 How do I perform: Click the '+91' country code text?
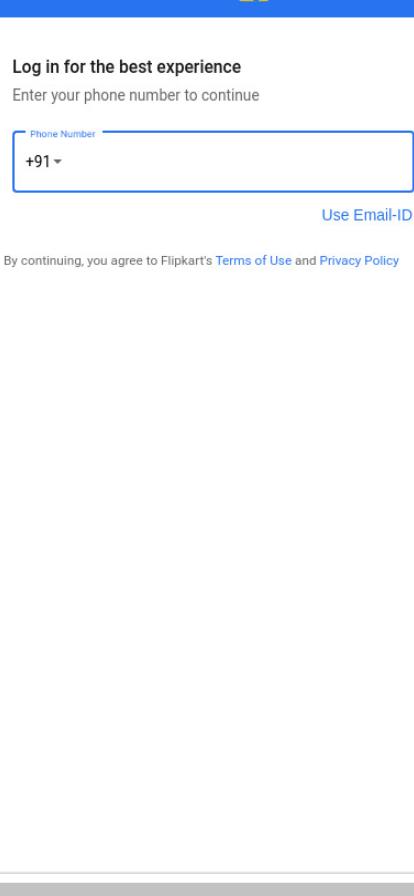[38, 162]
